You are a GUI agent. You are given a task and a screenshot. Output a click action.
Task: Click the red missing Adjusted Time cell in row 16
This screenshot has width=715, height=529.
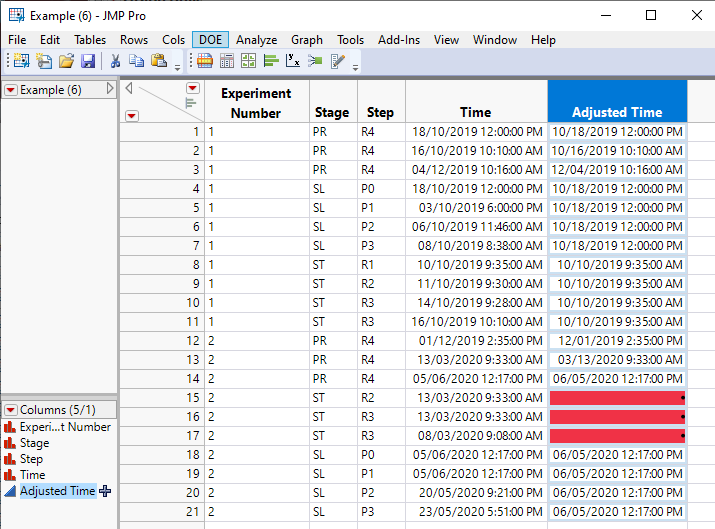coord(617,417)
